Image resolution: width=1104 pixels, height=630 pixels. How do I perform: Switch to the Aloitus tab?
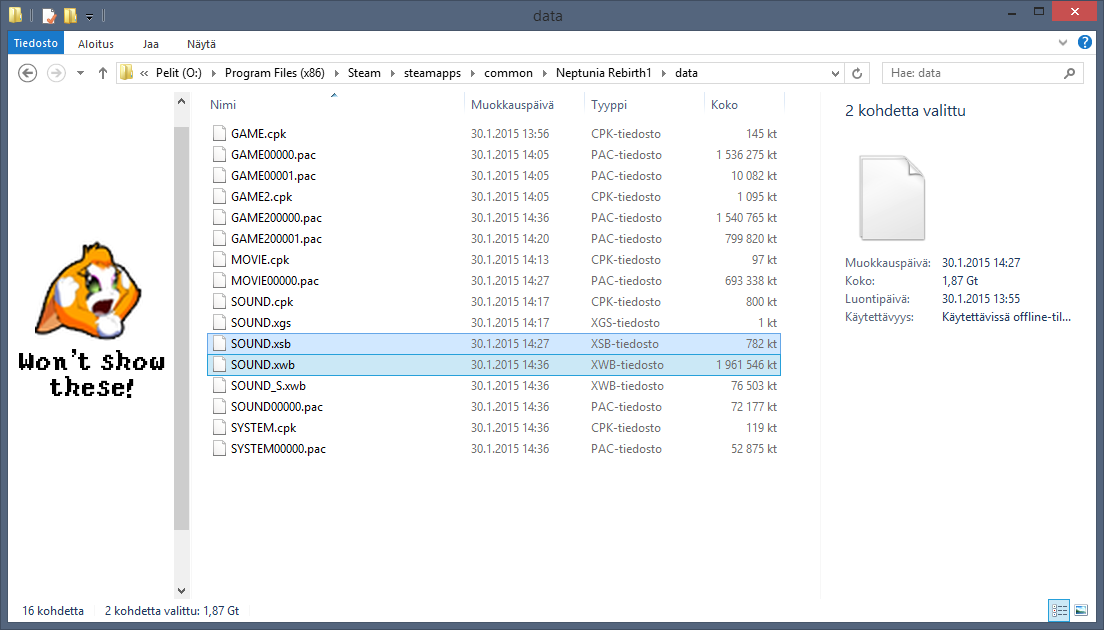point(96,44)
